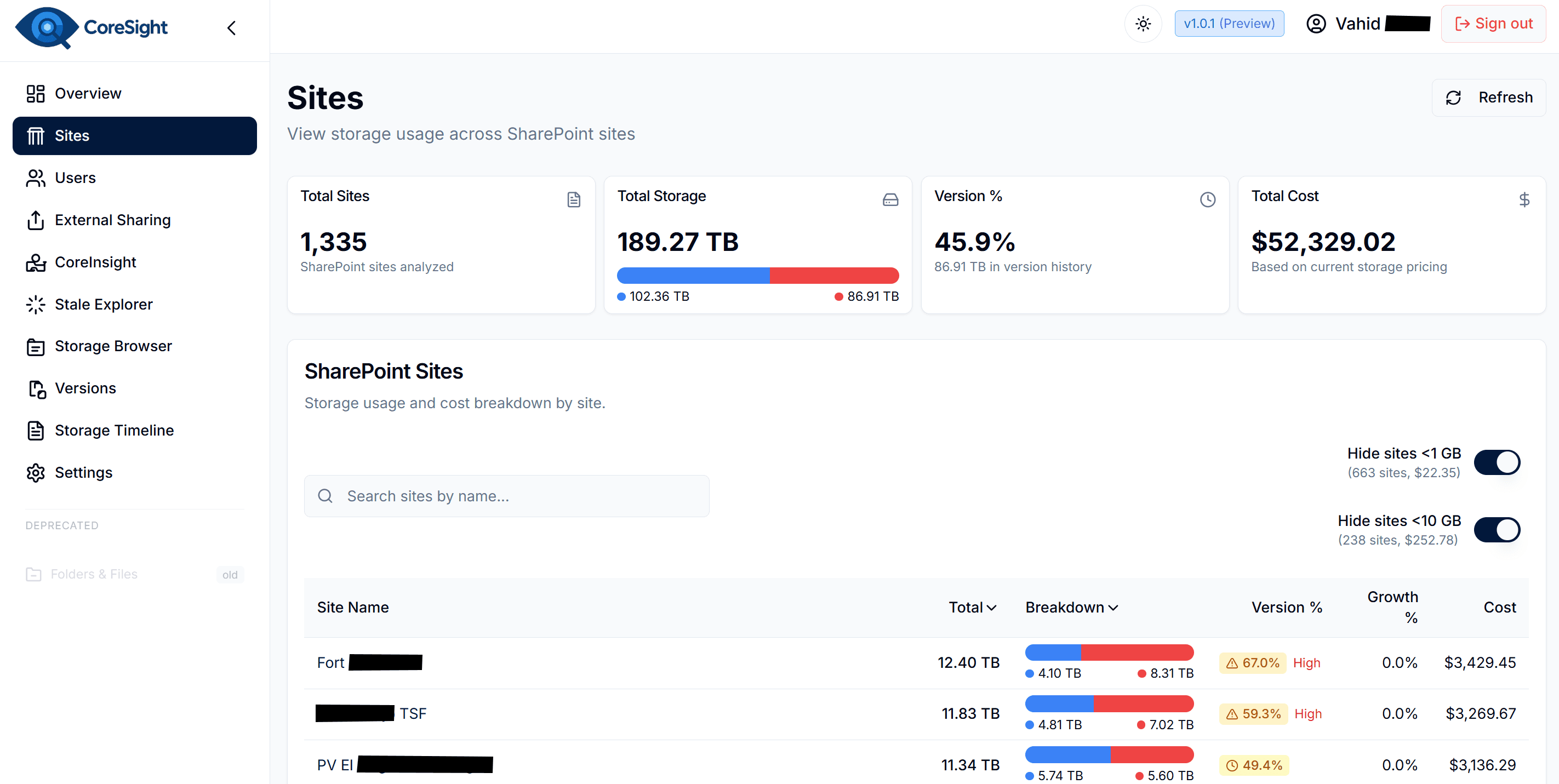
Task: Click the Refresh button
Action: [x=1488, y=98]
